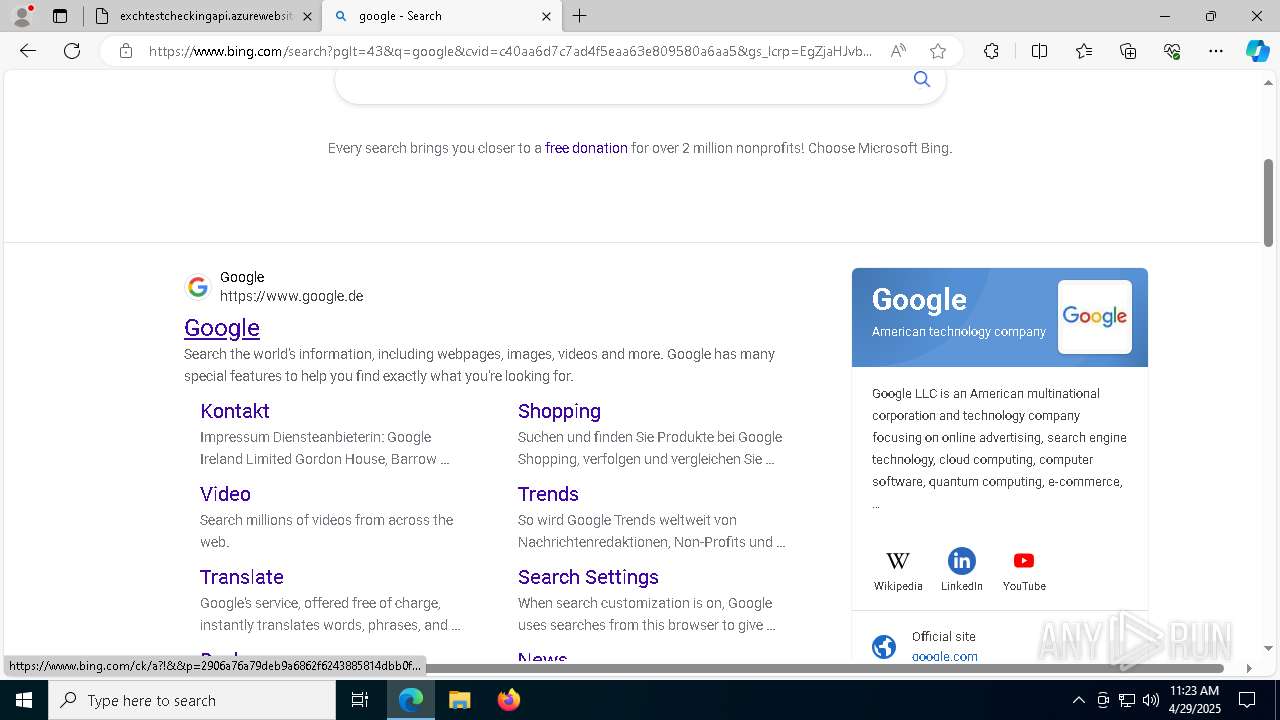Open the notification center icon
The width and height of the screenshot is (1280, 720).
click(x=1247, y=700)
